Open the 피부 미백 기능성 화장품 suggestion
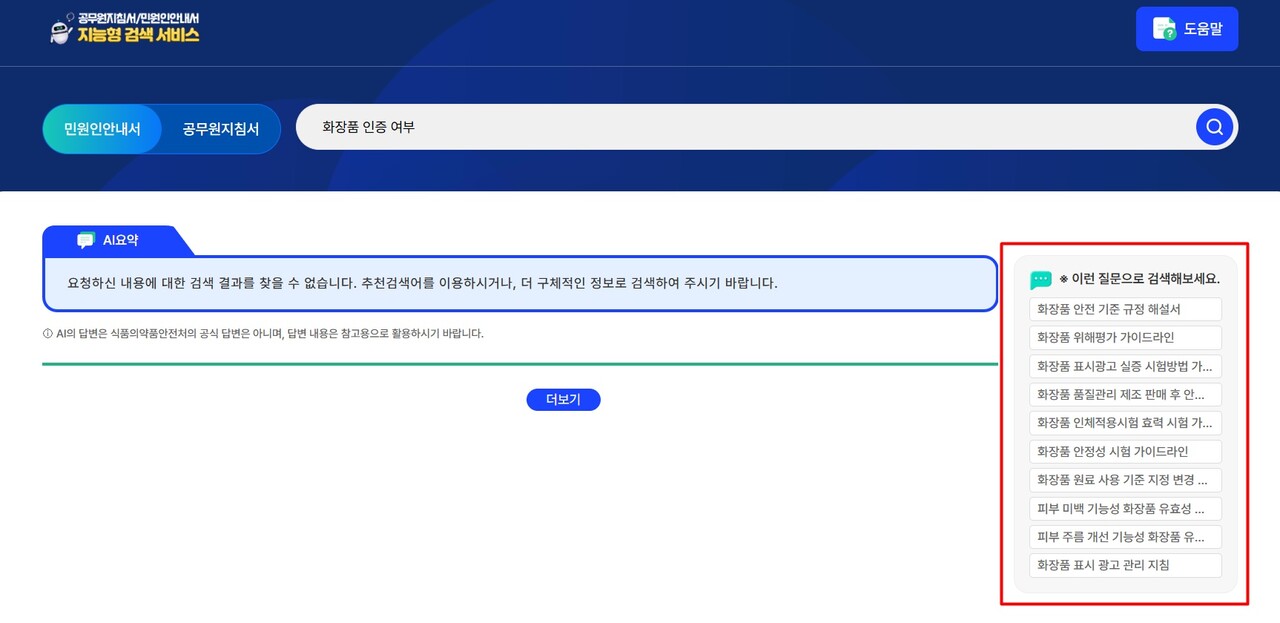This screenshot has width=1280, height=623. [1124, 508]
